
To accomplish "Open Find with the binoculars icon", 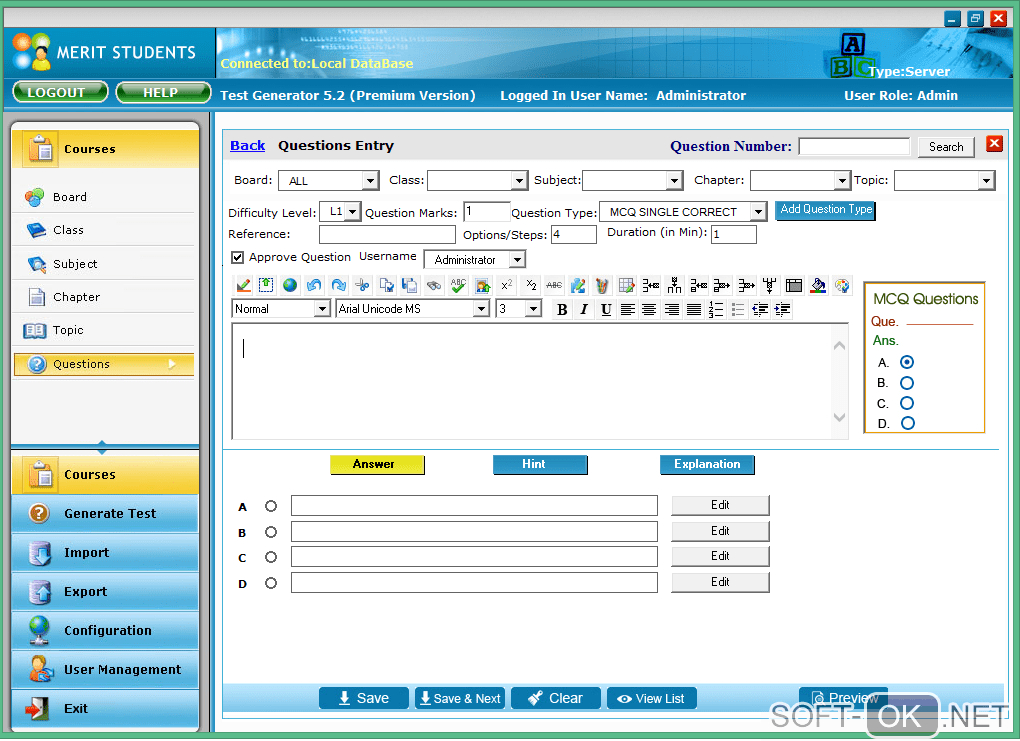I will click(434, 286).
